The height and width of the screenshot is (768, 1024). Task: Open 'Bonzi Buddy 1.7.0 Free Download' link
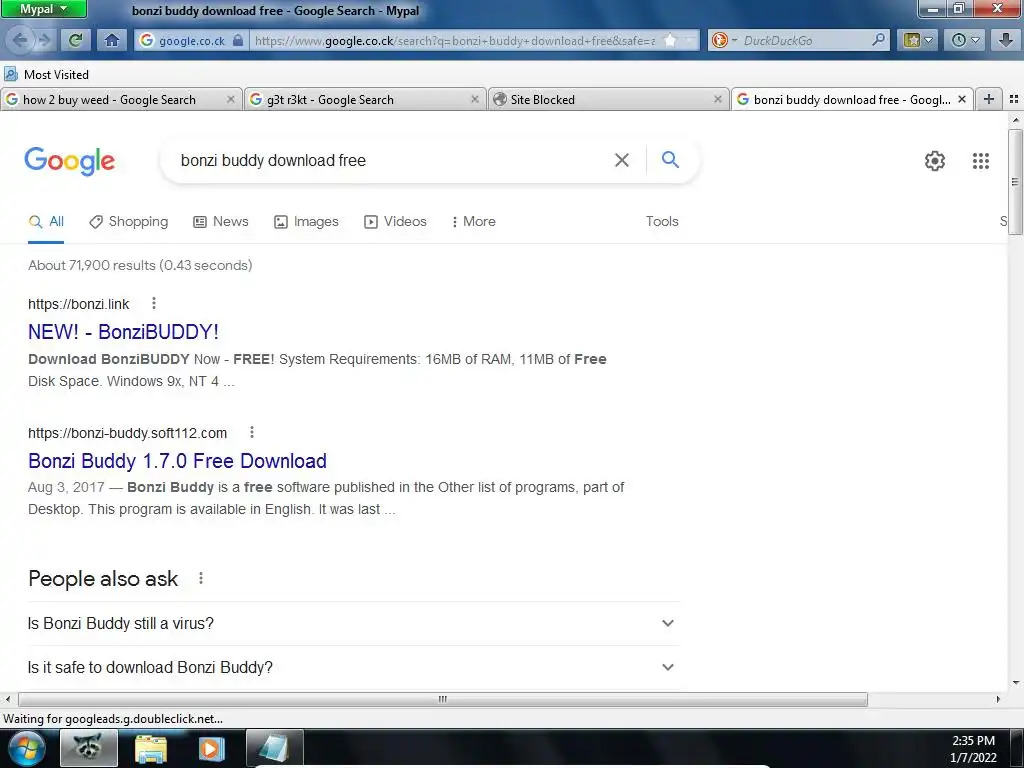click(177, 461)
